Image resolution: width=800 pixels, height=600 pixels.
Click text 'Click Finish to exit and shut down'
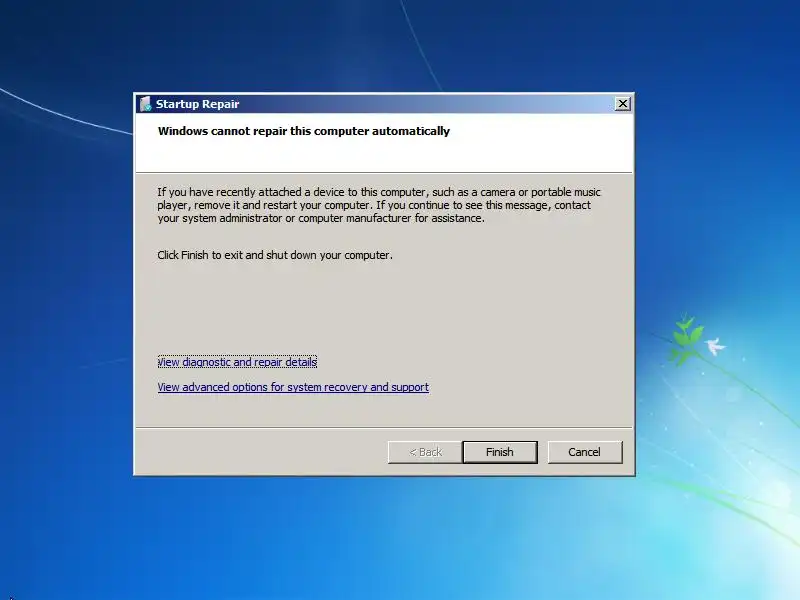coord(238,255)
